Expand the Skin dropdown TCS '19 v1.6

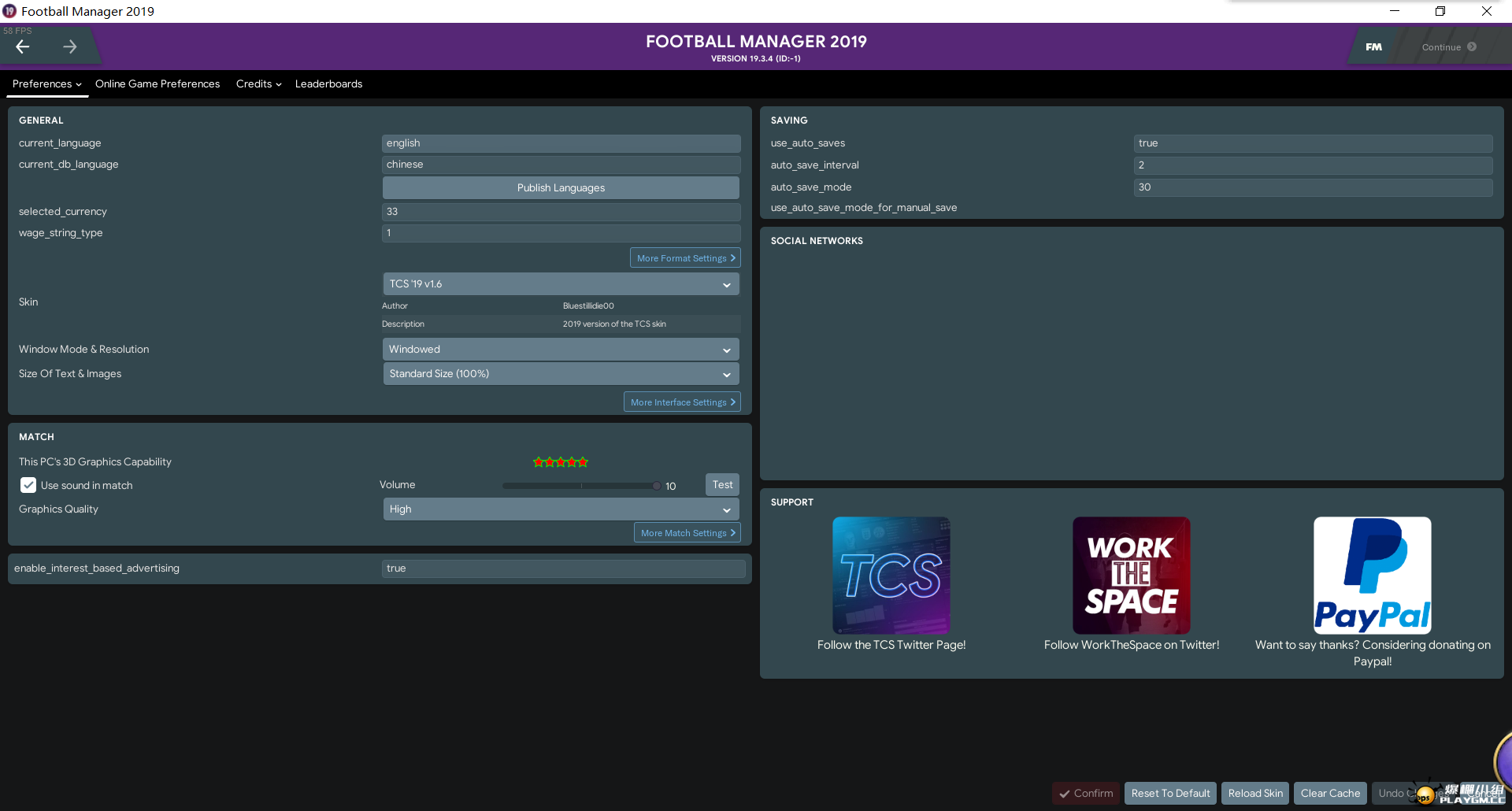click(x=561, y=284)
